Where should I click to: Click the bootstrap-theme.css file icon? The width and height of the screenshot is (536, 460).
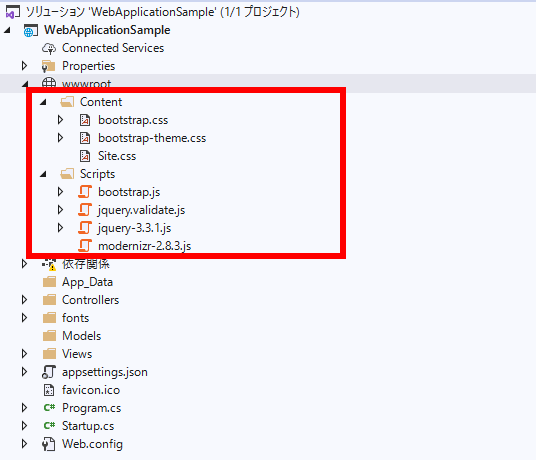[85, 138]
